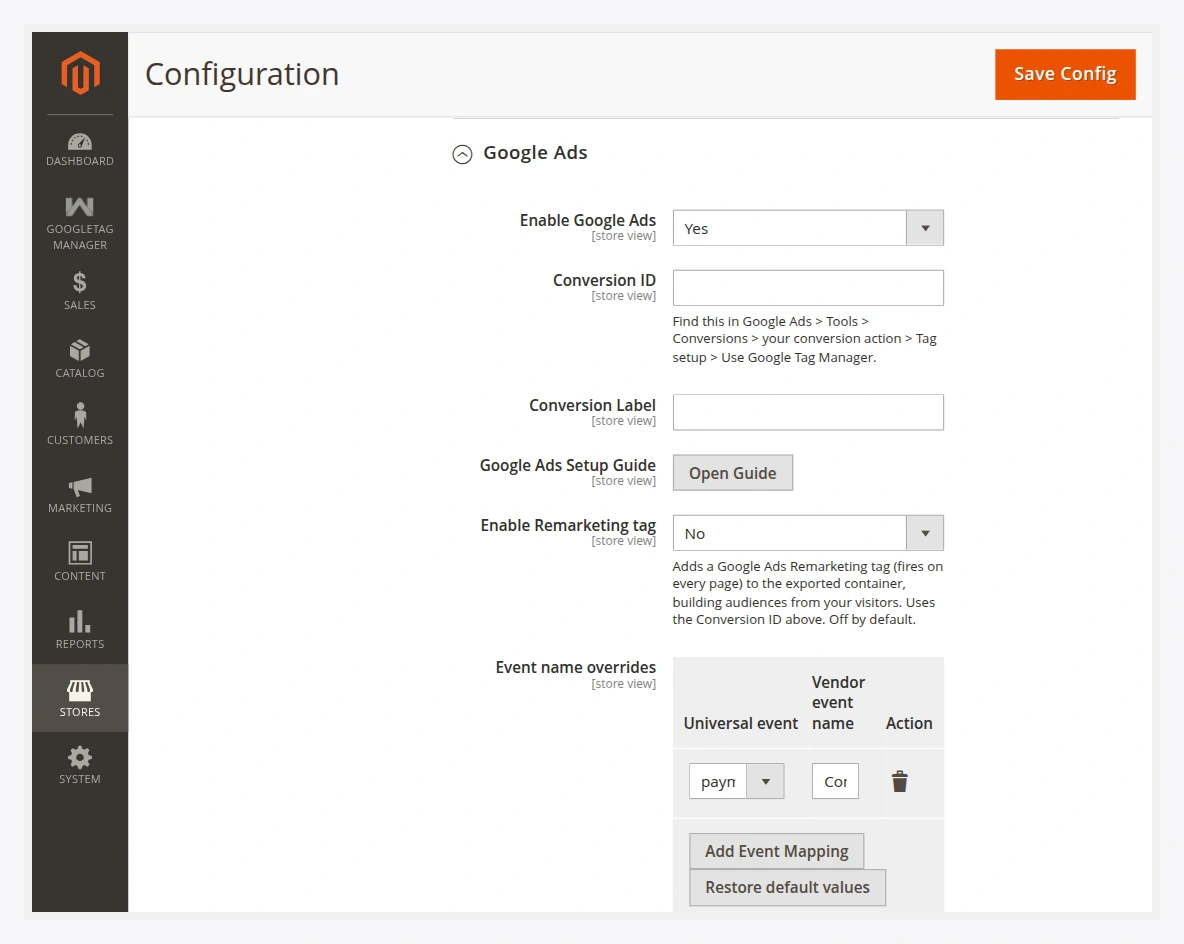This screenshot has height=944, width=1184.
Task: Open the Sales dollar icon
Action: 79,282
